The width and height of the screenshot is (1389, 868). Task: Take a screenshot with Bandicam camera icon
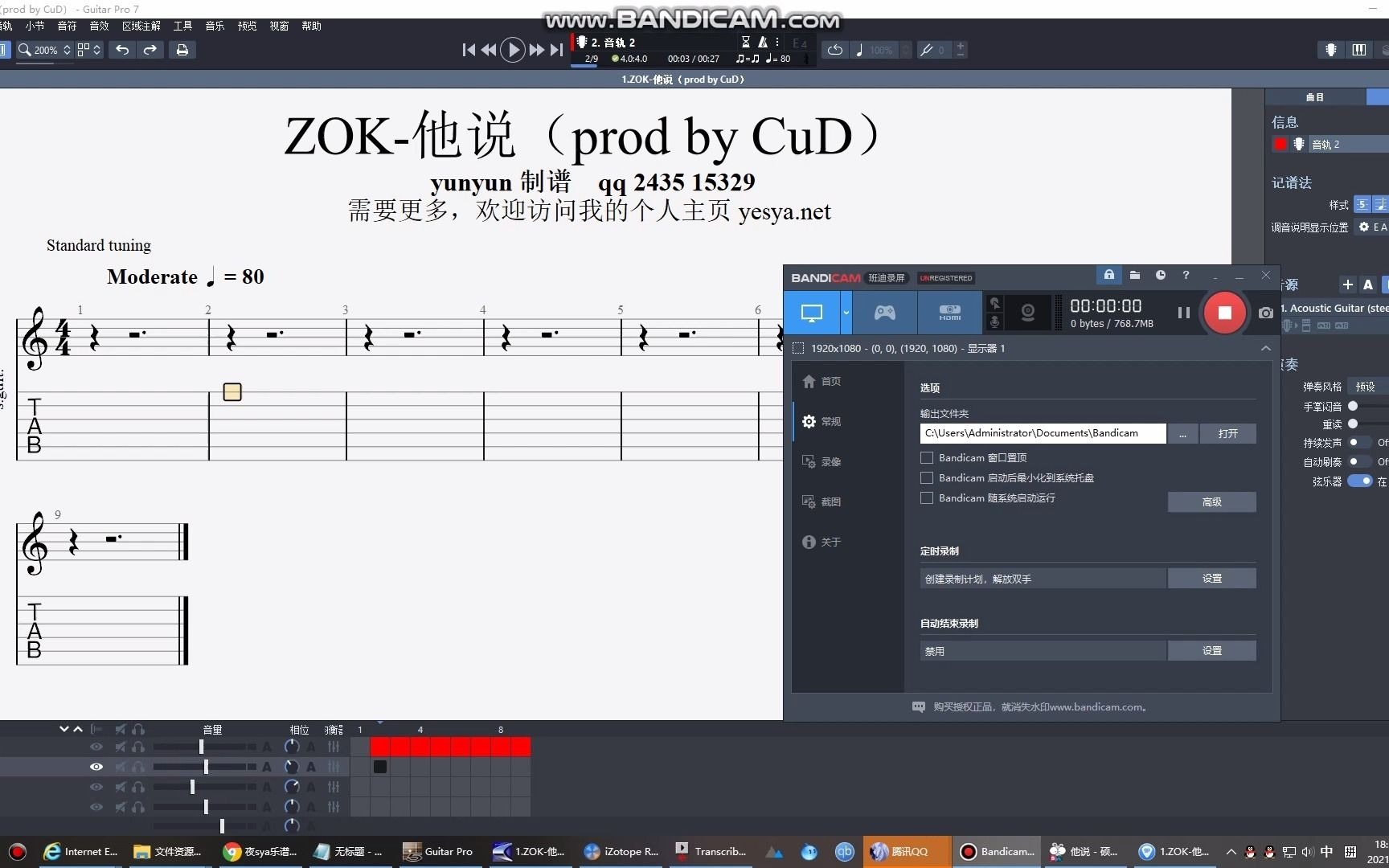coord(1266,313)
